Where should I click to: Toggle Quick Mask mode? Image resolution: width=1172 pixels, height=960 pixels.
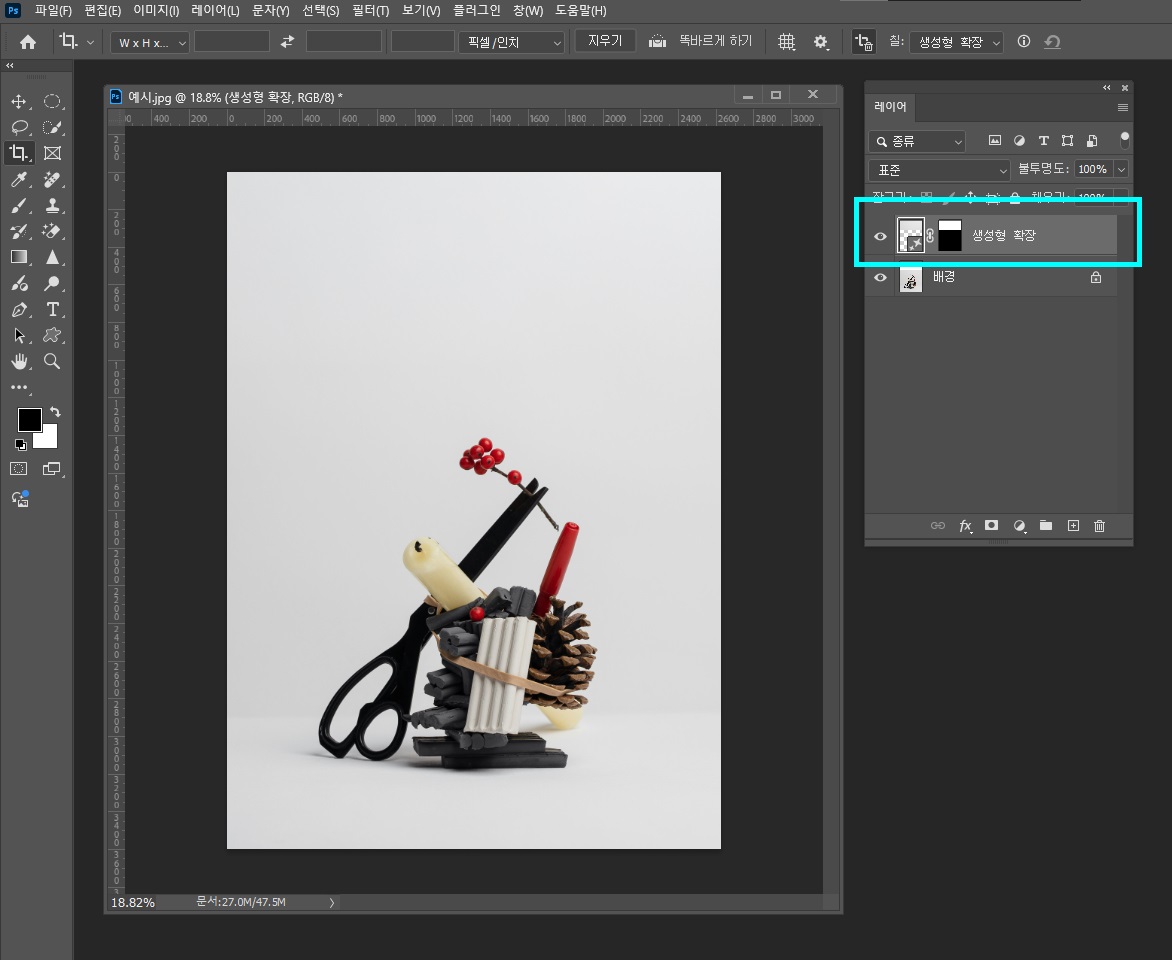click(19, 469)
